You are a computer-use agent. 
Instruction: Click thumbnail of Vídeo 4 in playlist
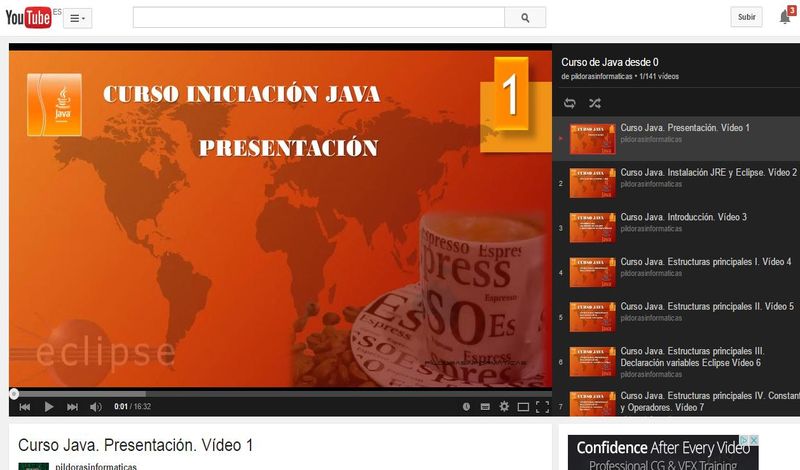pyautogui.click(x=592, y=273)
